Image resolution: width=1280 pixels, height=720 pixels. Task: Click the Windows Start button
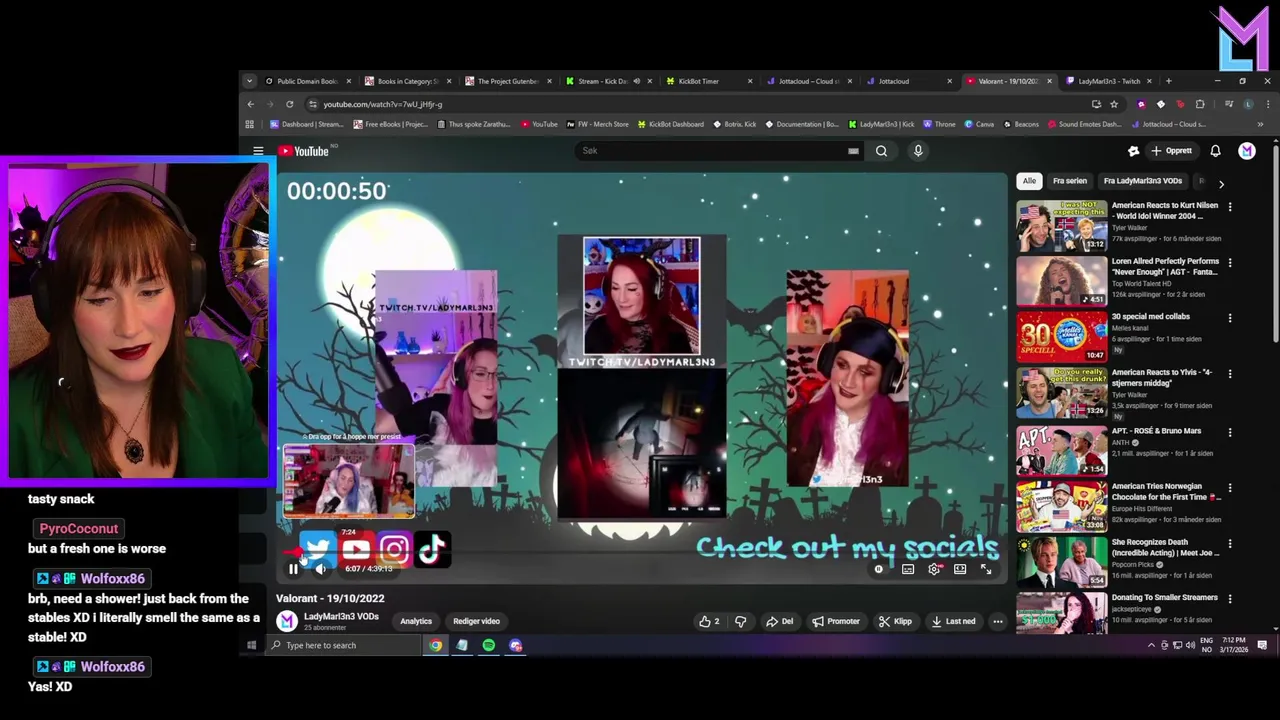click(252, 645)
